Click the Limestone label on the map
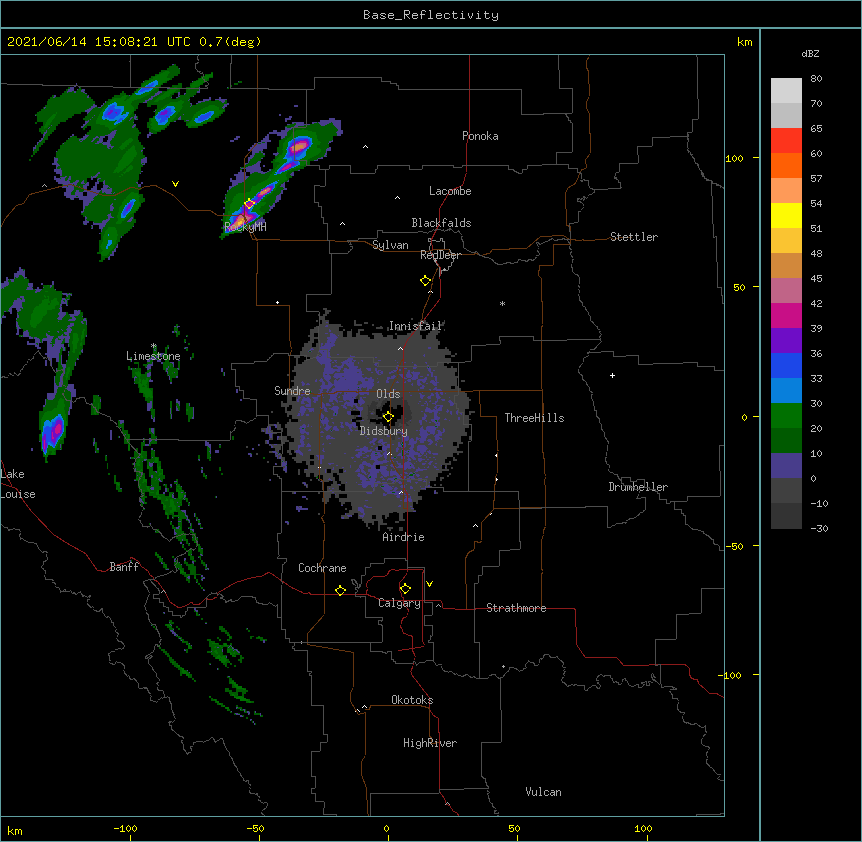 153,356
